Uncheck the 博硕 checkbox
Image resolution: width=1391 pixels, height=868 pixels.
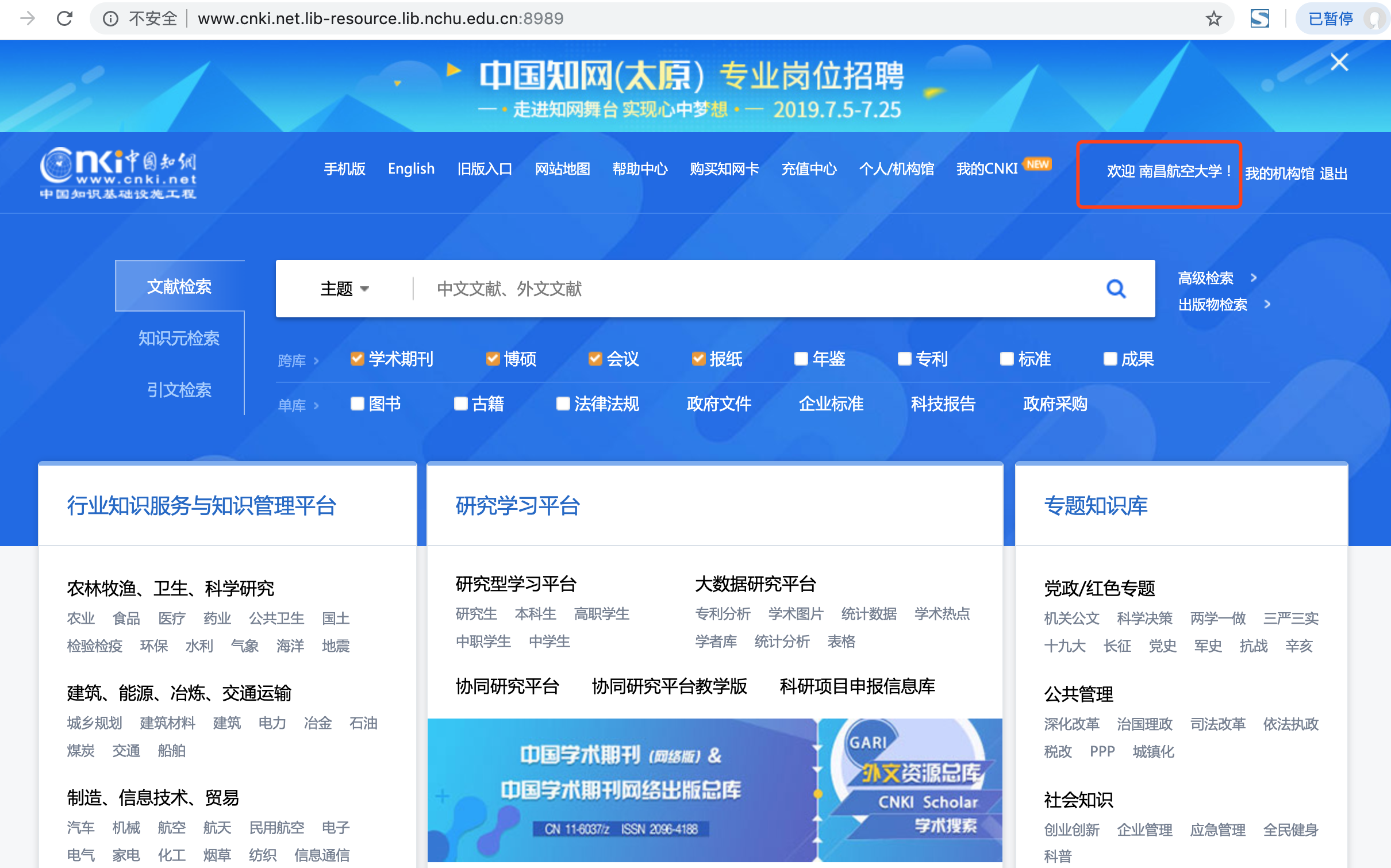(x=492, y=359)
